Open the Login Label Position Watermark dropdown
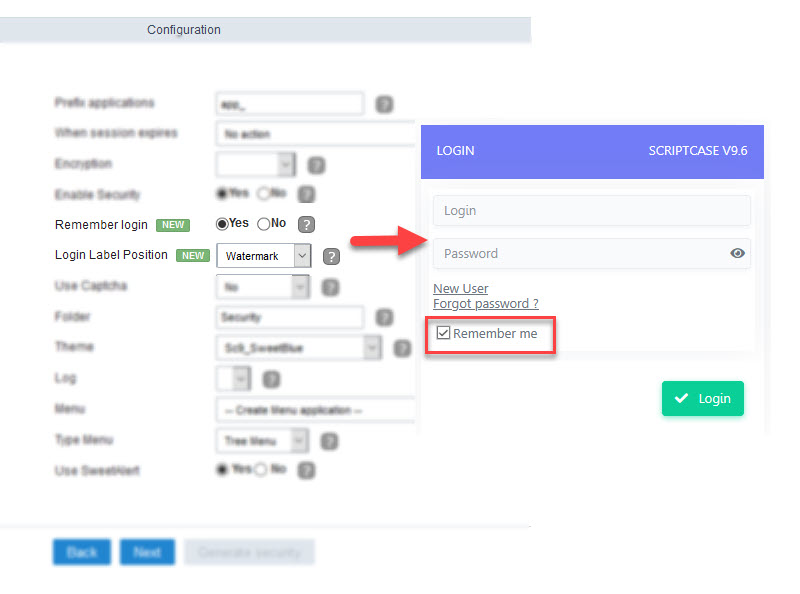This screenshot has height=594, width=800. click(263, 256)
